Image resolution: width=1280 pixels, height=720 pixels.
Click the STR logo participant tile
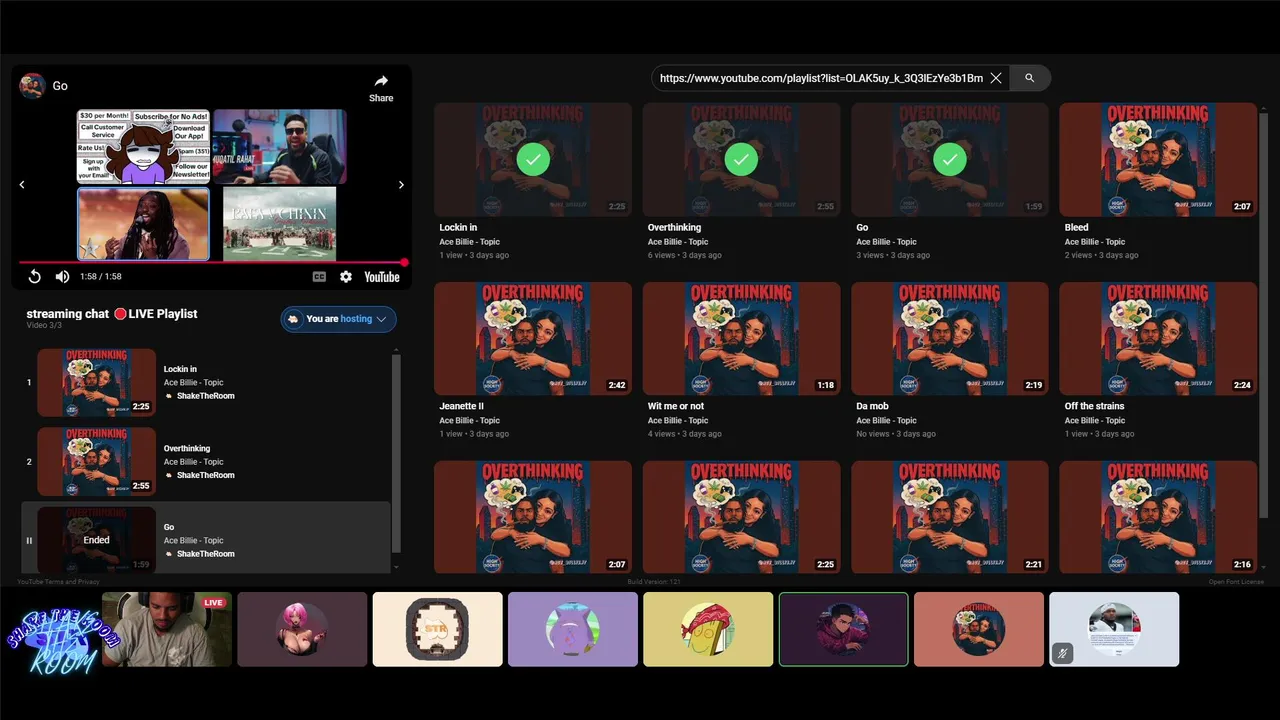coord(437,629)
